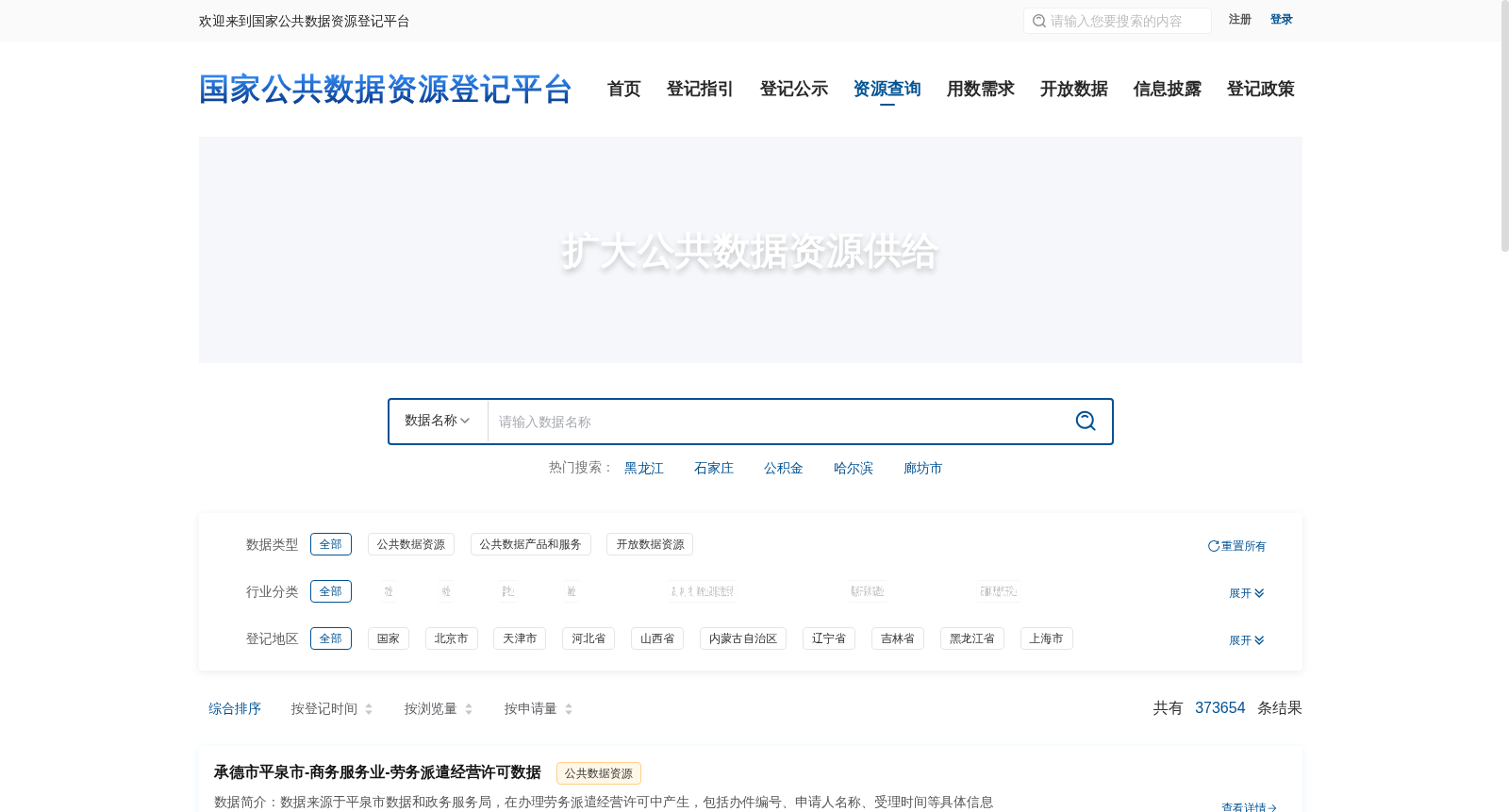The image size is (1509, 812).
Task: Select 全部 in the registration region filter
Action: tap(331, 638)
